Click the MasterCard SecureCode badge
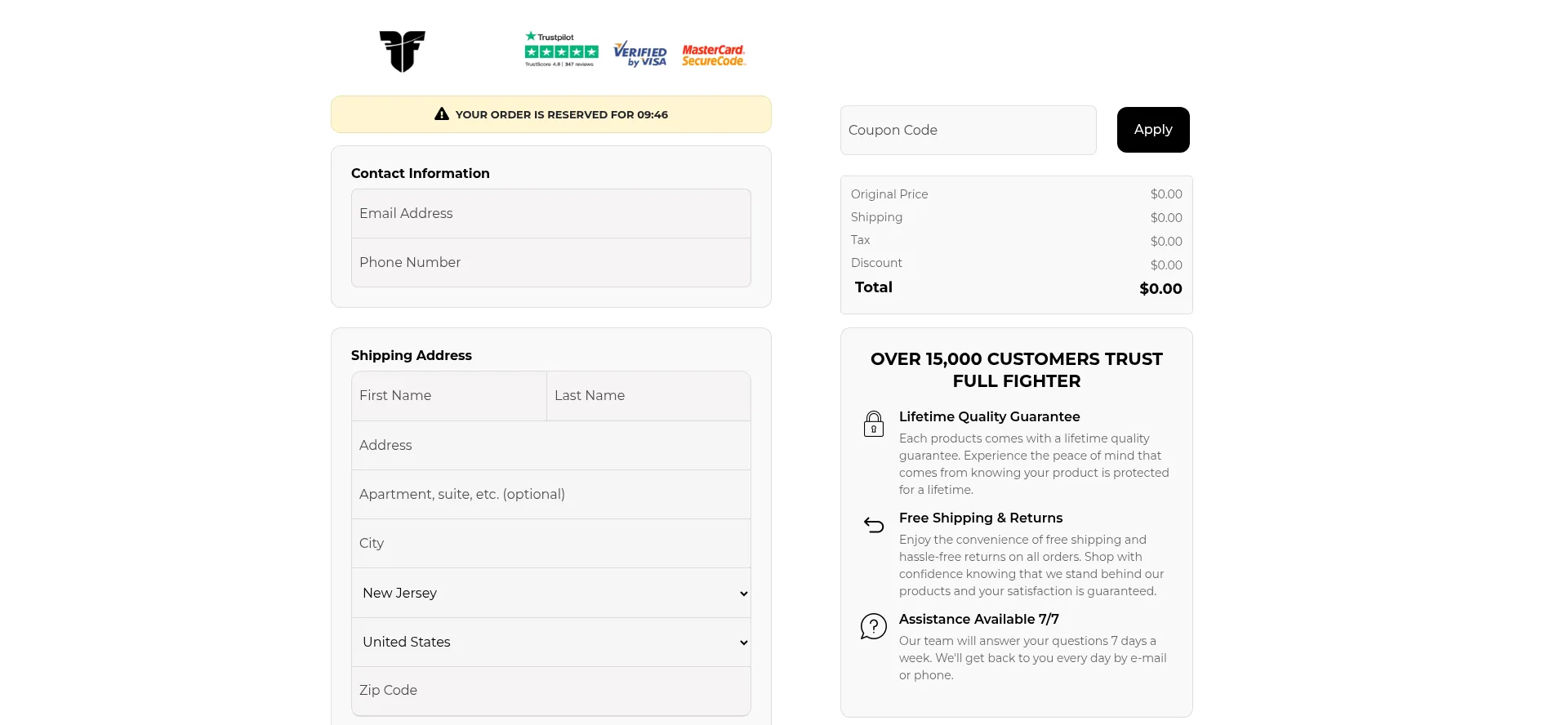 pos(714,55)
